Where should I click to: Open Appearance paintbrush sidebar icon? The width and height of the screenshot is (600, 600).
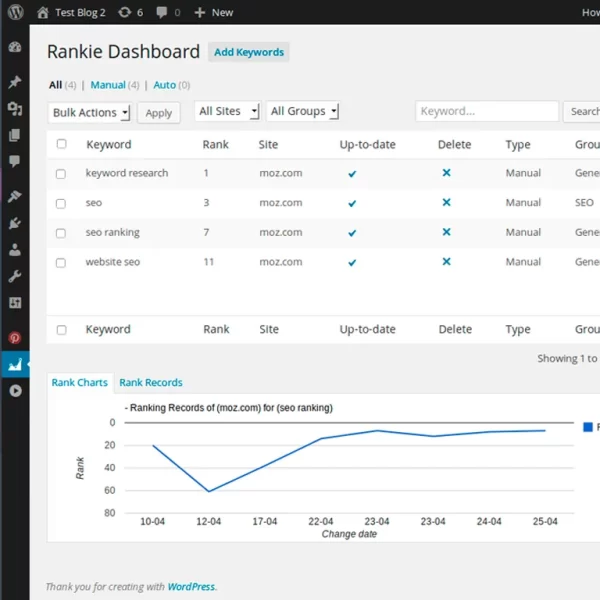(x=15, y=196)
